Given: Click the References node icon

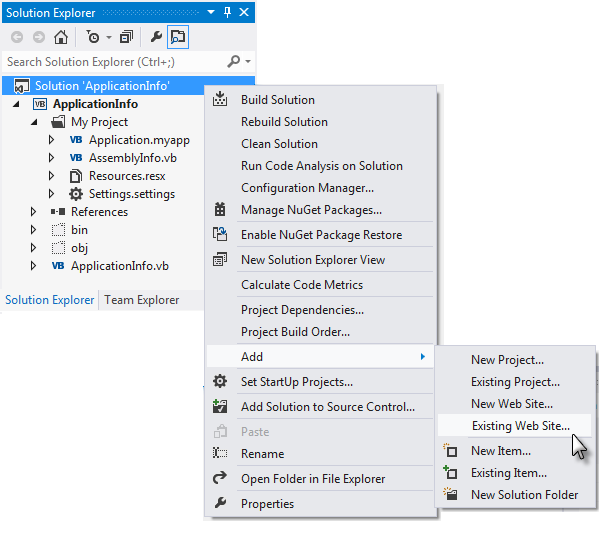Looking at the screenshot, I should click(x=58, y=212).
